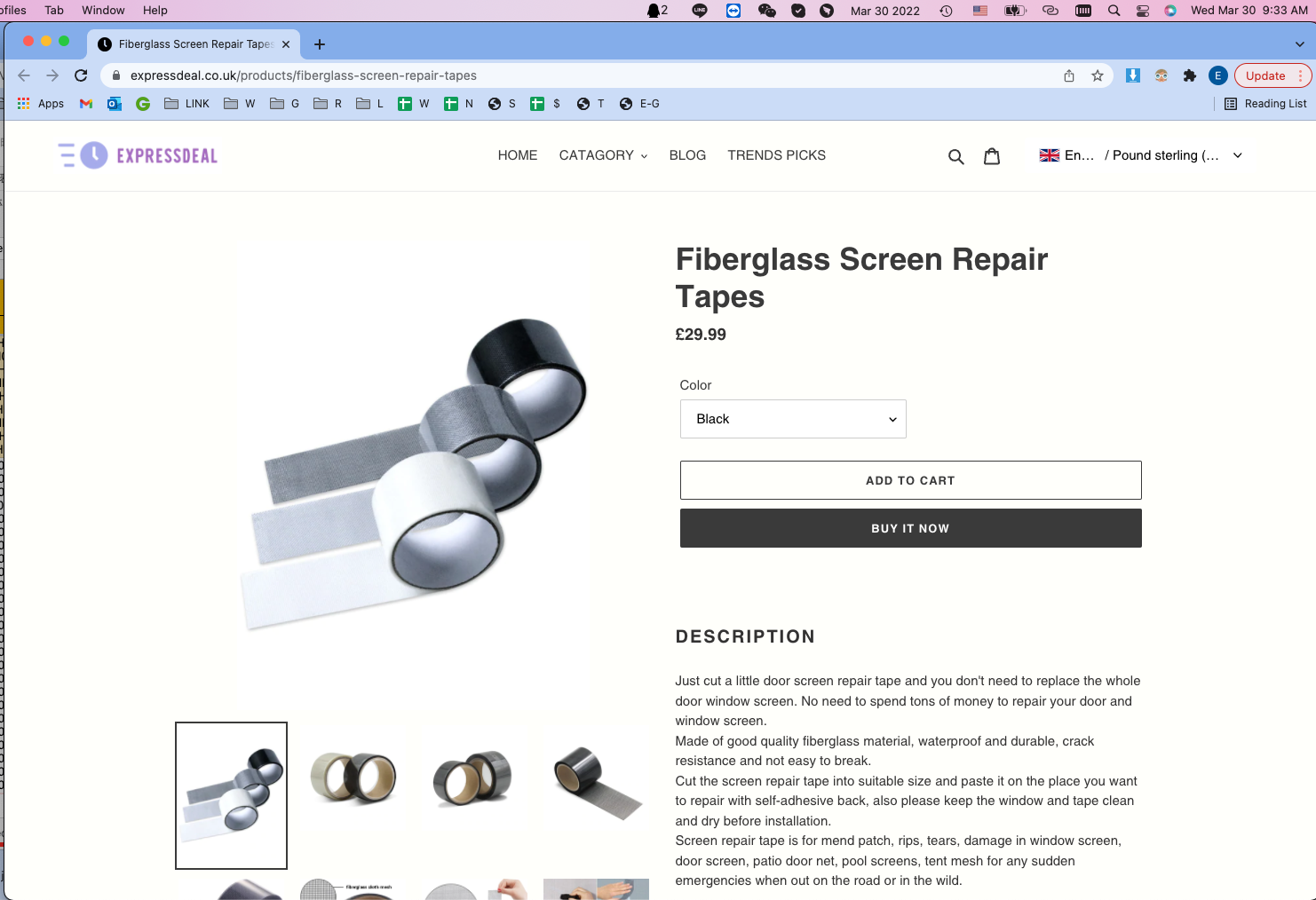Open the Apps grid bookmark

pos(41,104)
